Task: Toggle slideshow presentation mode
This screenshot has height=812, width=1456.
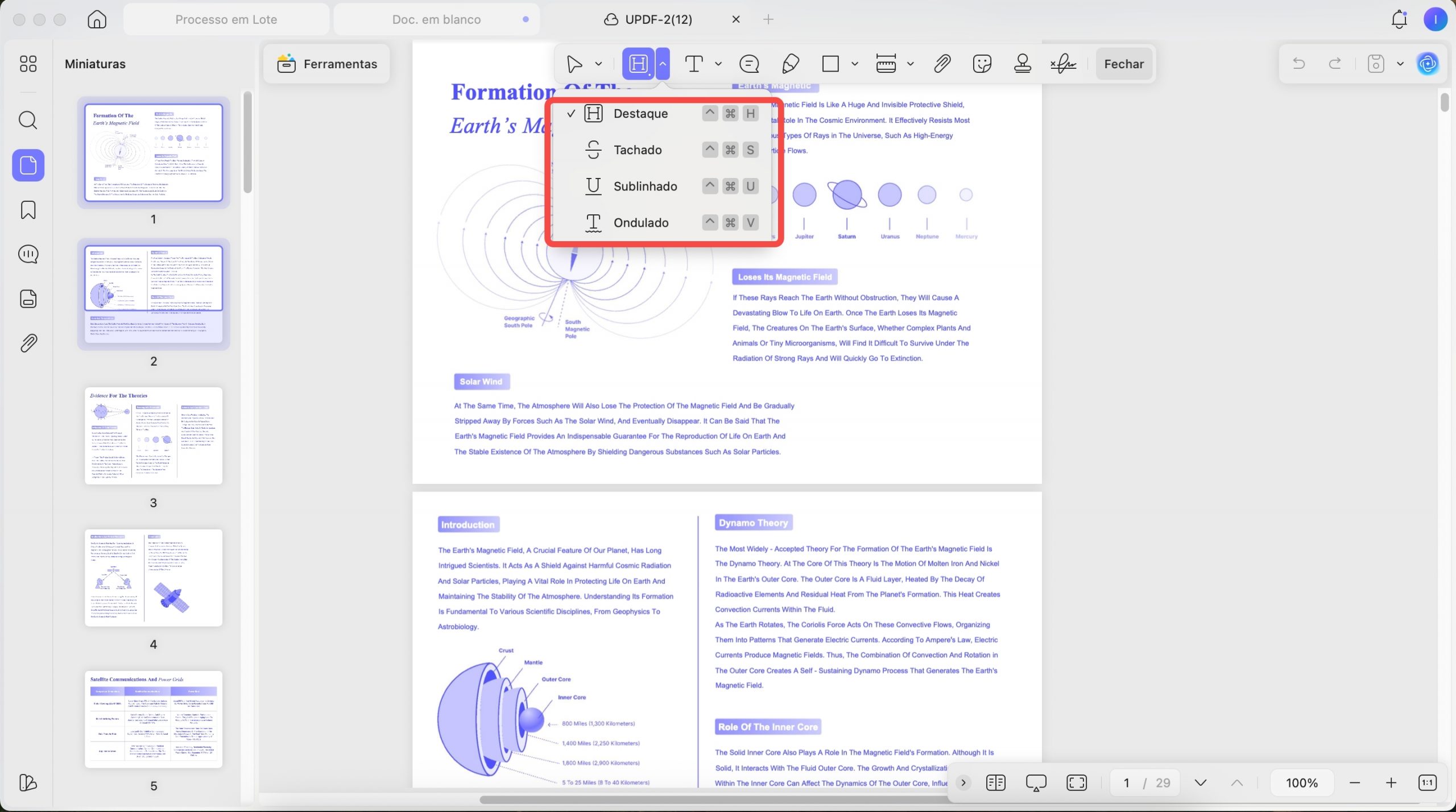Action: point(1036,782)
